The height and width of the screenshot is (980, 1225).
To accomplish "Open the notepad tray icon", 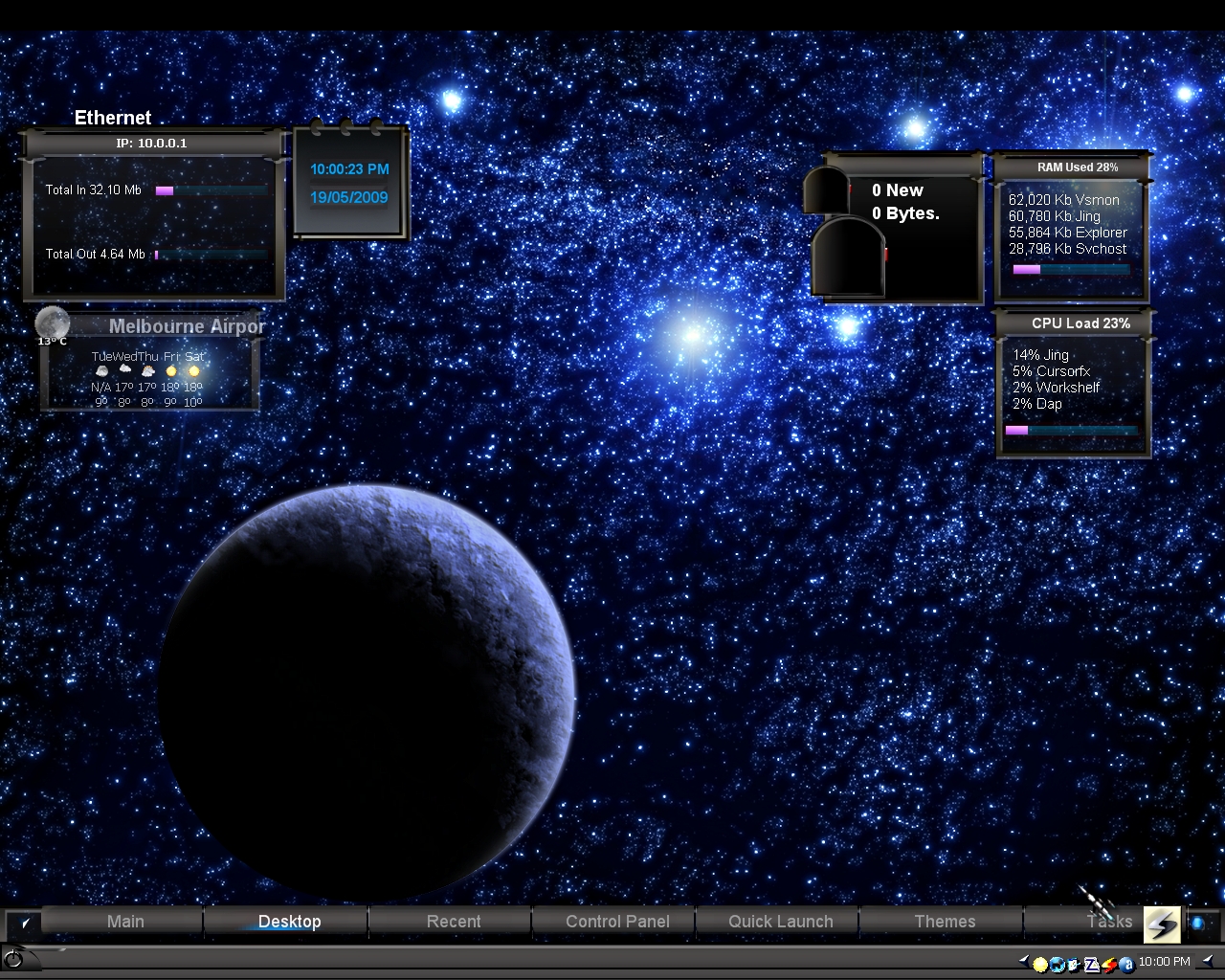I will pos(1074,964).
